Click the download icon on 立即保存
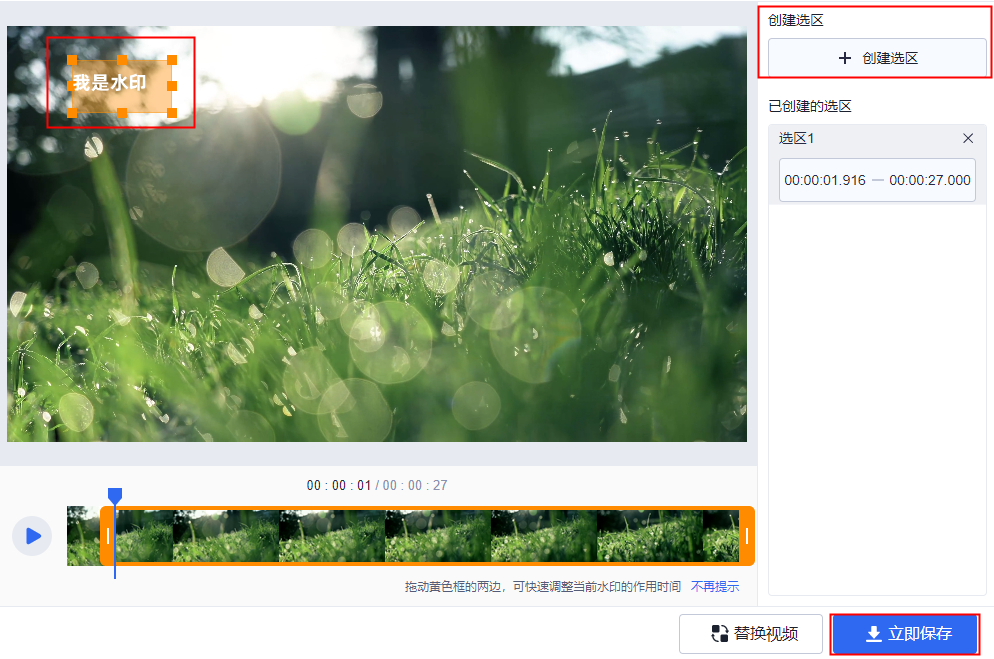 pos(874,634)
